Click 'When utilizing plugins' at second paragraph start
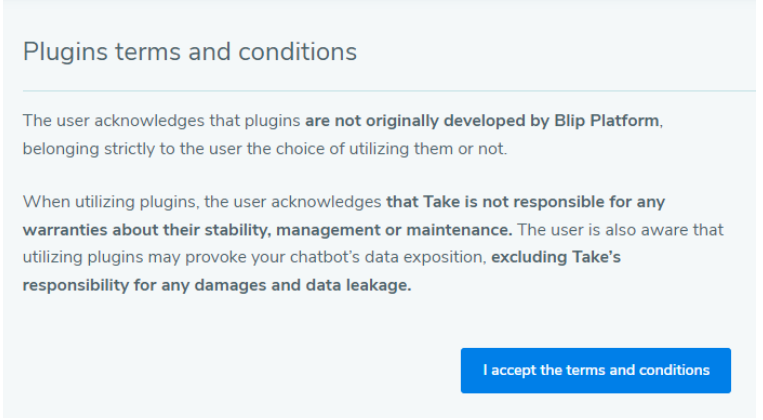 pyautogui.click(x=97, y=203)
